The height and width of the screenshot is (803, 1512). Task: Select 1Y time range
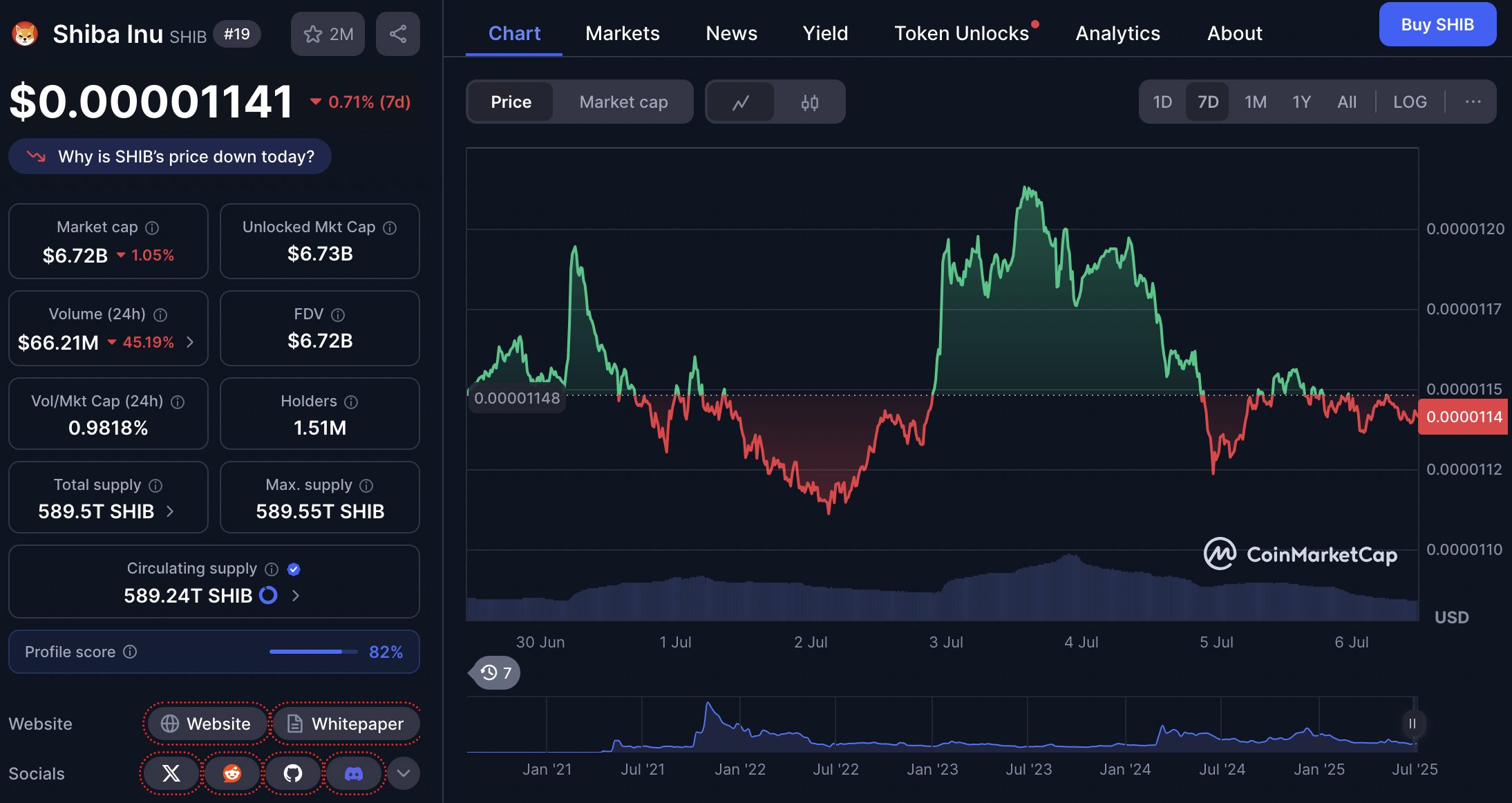tap(1302, 102)
